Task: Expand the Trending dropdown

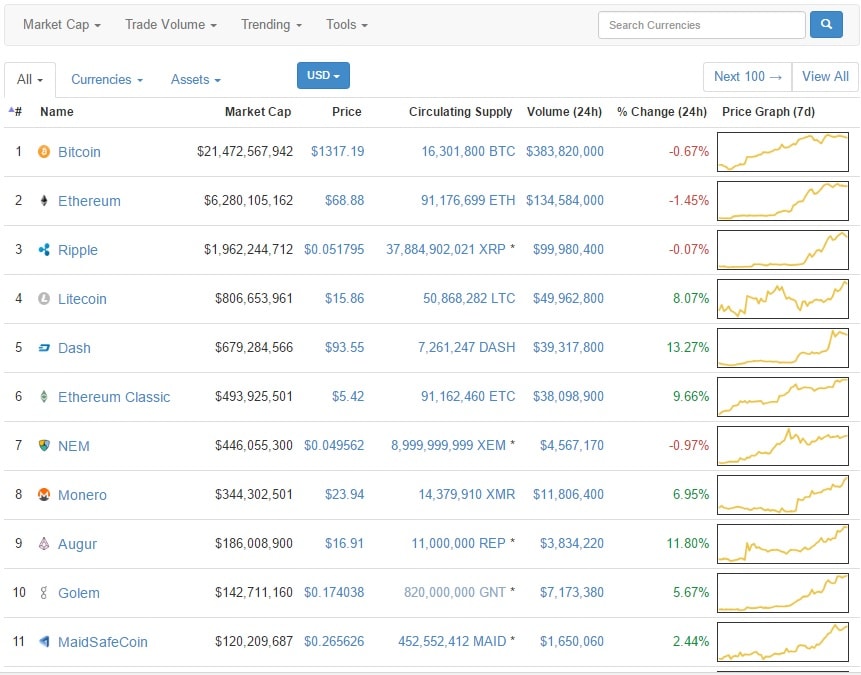Action: (271, 24)
